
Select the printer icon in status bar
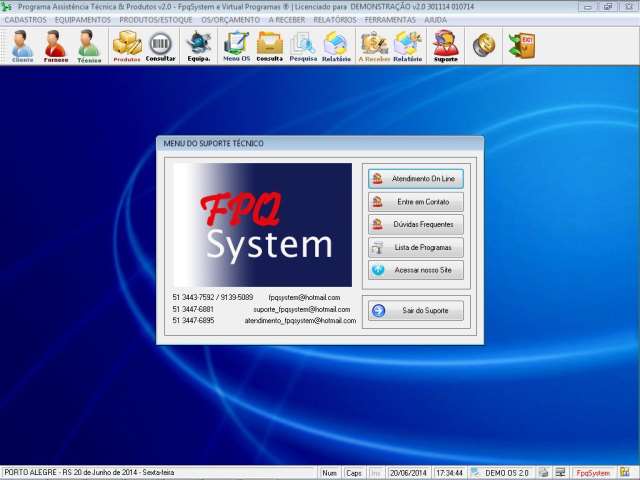click(544, 473)
